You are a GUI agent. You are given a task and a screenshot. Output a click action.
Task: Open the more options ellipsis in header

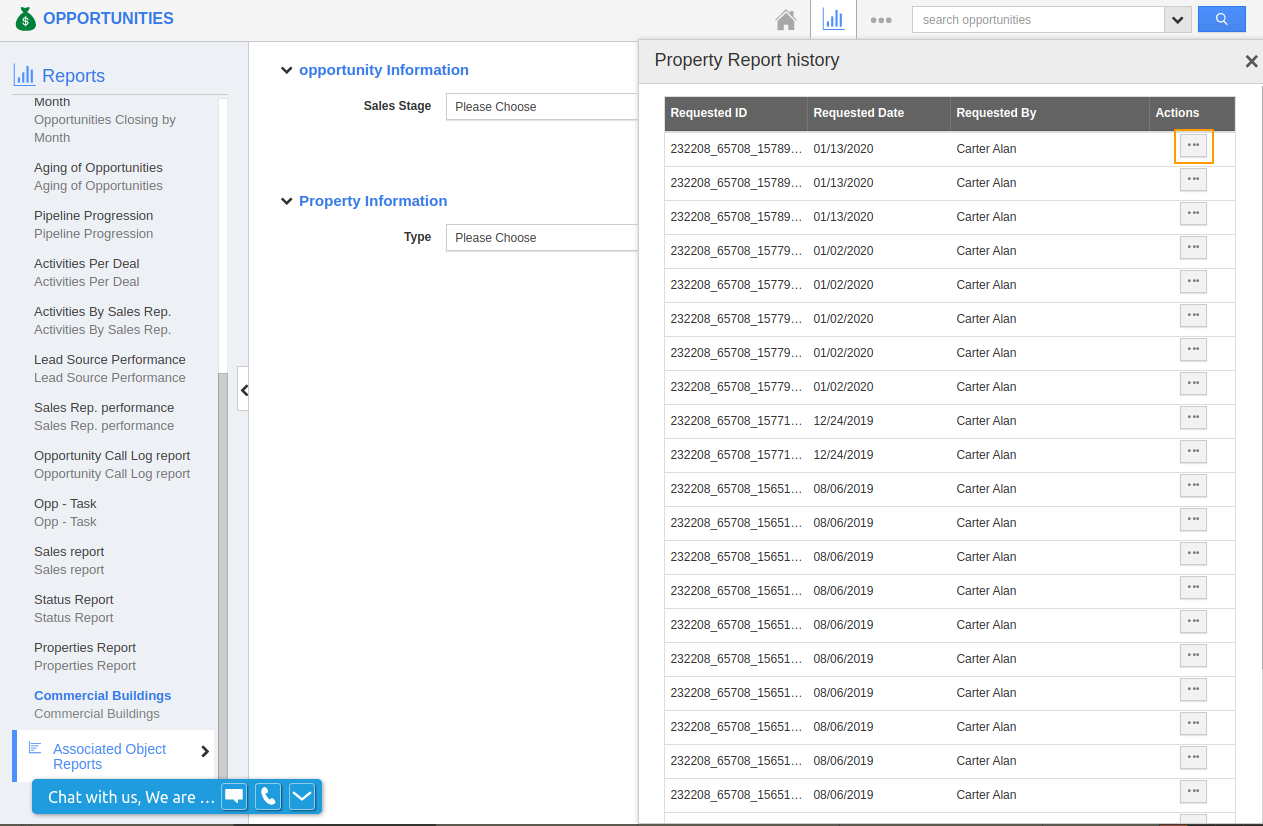pos(881,20)
